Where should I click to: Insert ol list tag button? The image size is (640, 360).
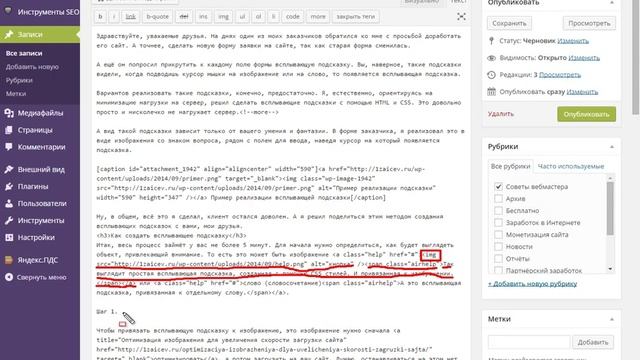(258, 17)
